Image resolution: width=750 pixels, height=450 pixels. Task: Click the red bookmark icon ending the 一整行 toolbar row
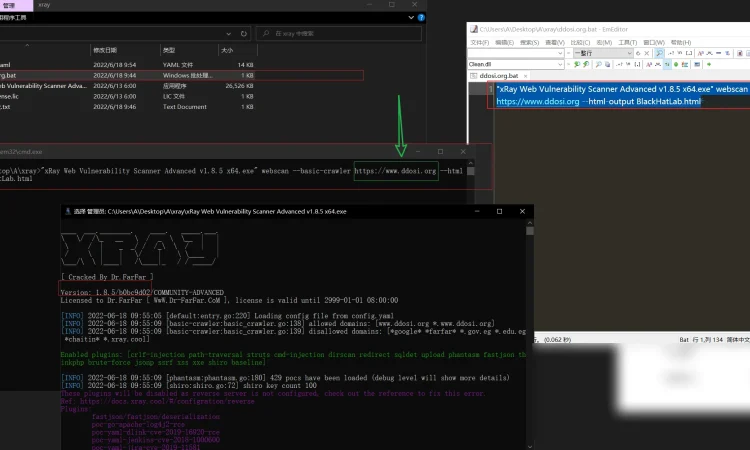pyautogui.click(x=740, y=53)
